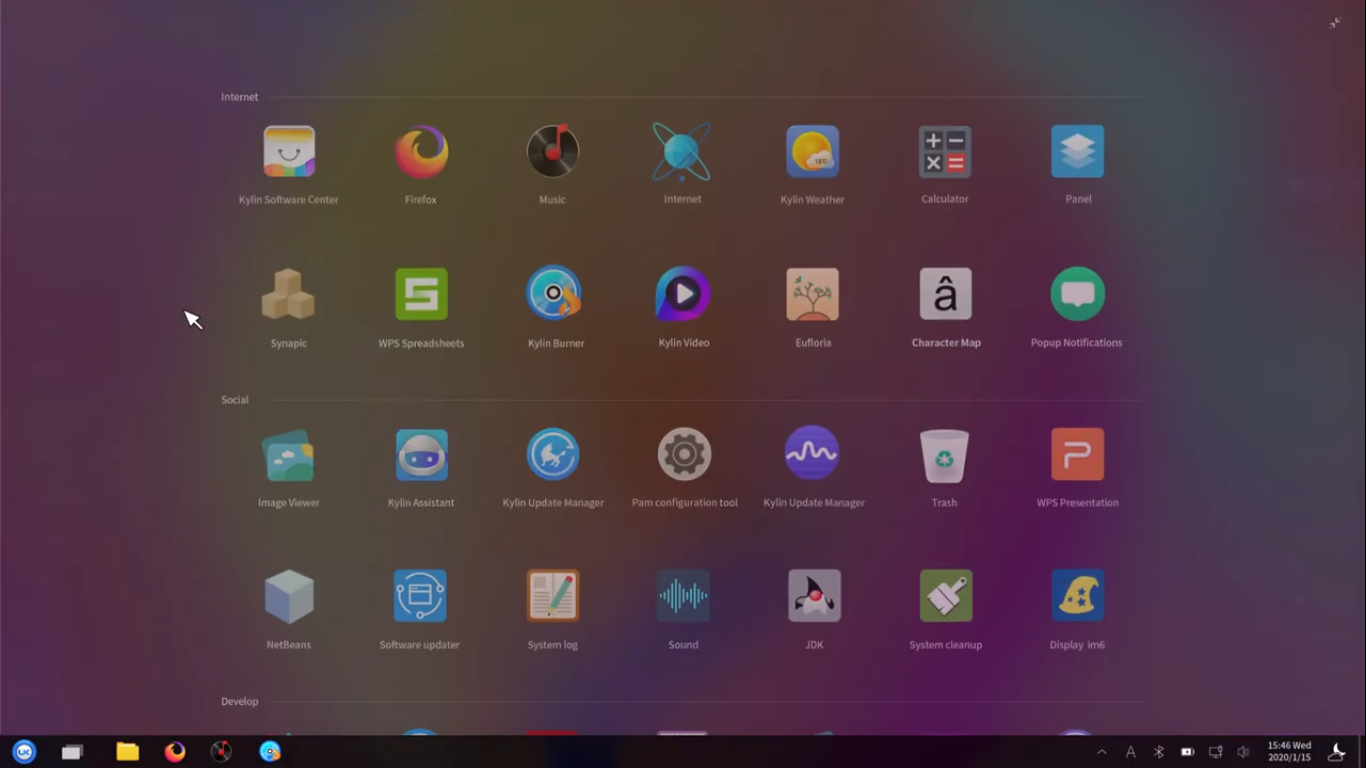1366x768 pixels.
Task: Launch Kylin Software Center
Action: (x=288, y=151)
